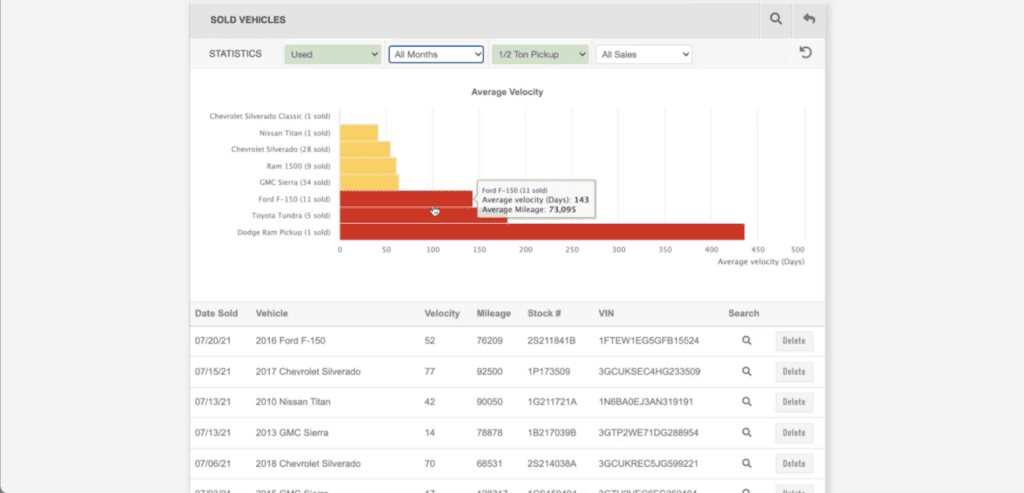Click stock number 1P173509
The width and height of the screenshot is (1024, 493).
click(x=549, y=372)
